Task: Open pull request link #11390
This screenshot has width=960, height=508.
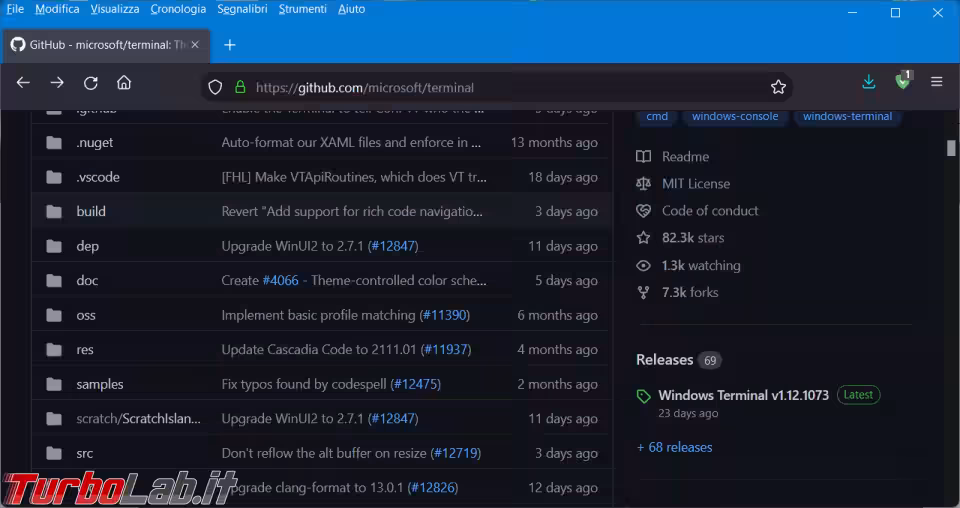Action: [x=446, y=315]
